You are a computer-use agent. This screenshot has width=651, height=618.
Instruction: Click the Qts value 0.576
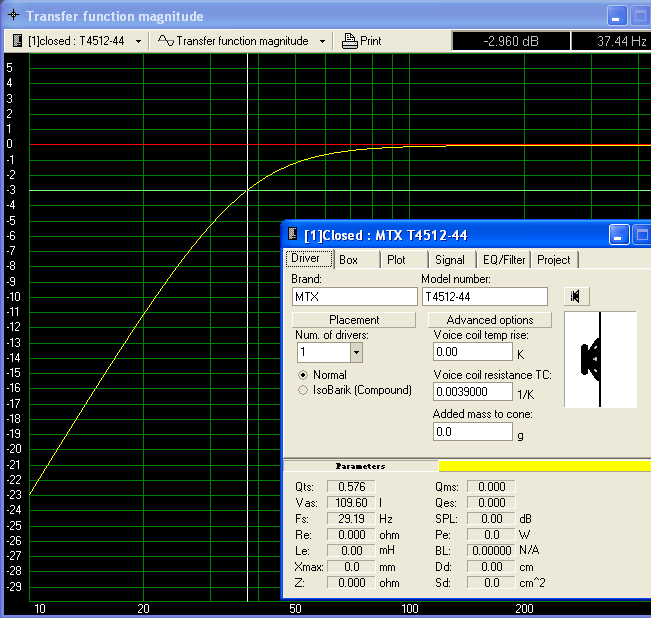[351, 486]
